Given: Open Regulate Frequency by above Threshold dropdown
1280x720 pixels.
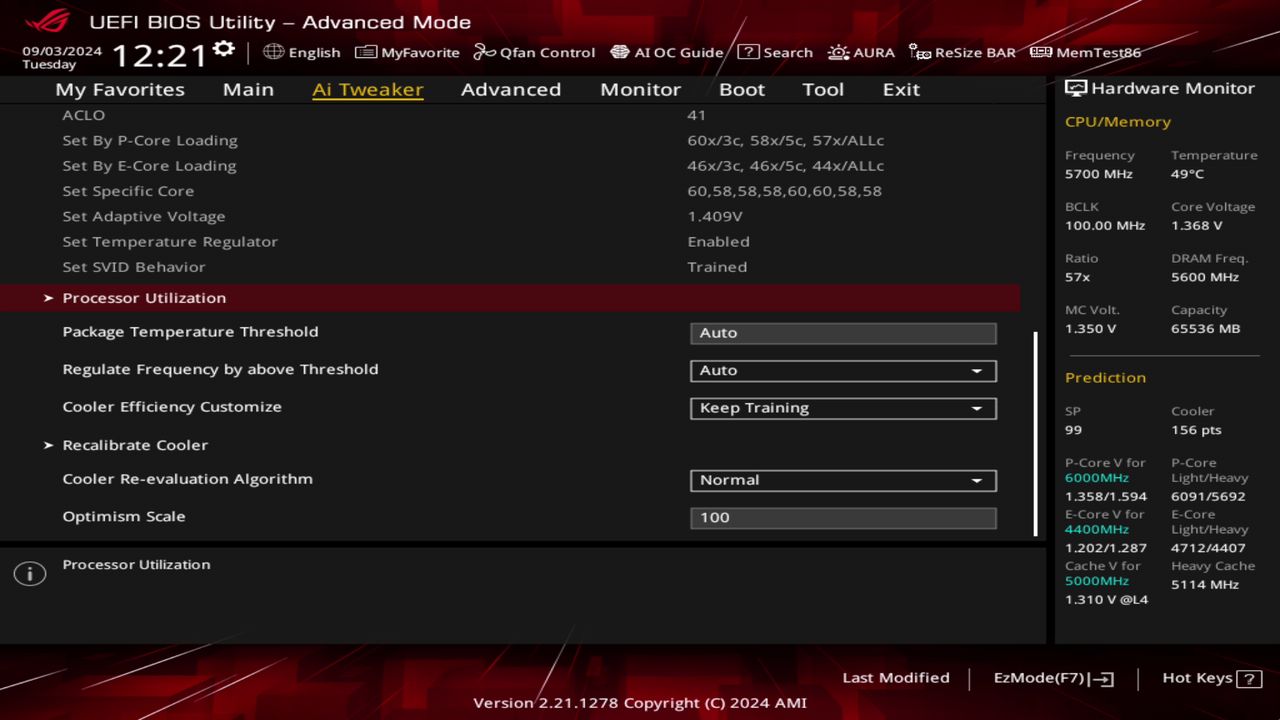Looking at the screenshot, I should pos(843,371).
